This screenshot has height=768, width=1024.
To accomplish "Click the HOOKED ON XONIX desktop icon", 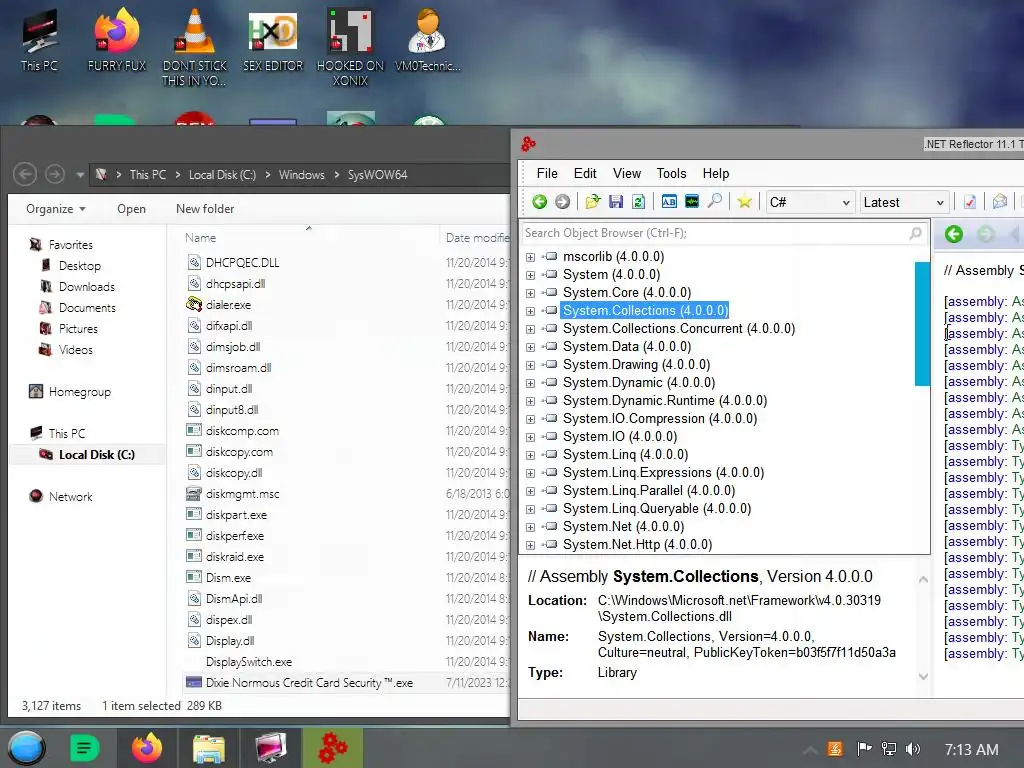I will [351, 48].
